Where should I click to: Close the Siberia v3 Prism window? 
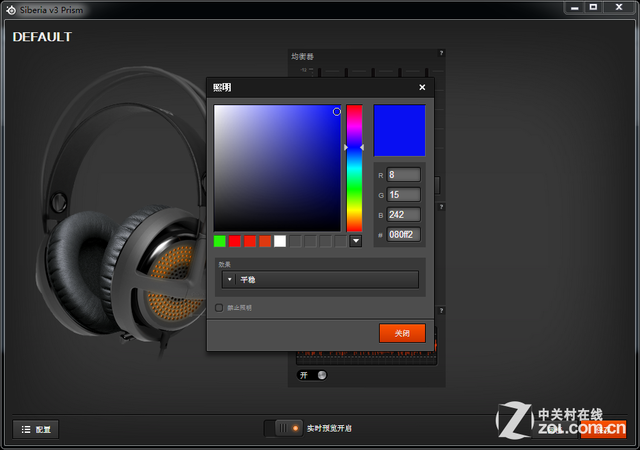[x=619, y=7]
